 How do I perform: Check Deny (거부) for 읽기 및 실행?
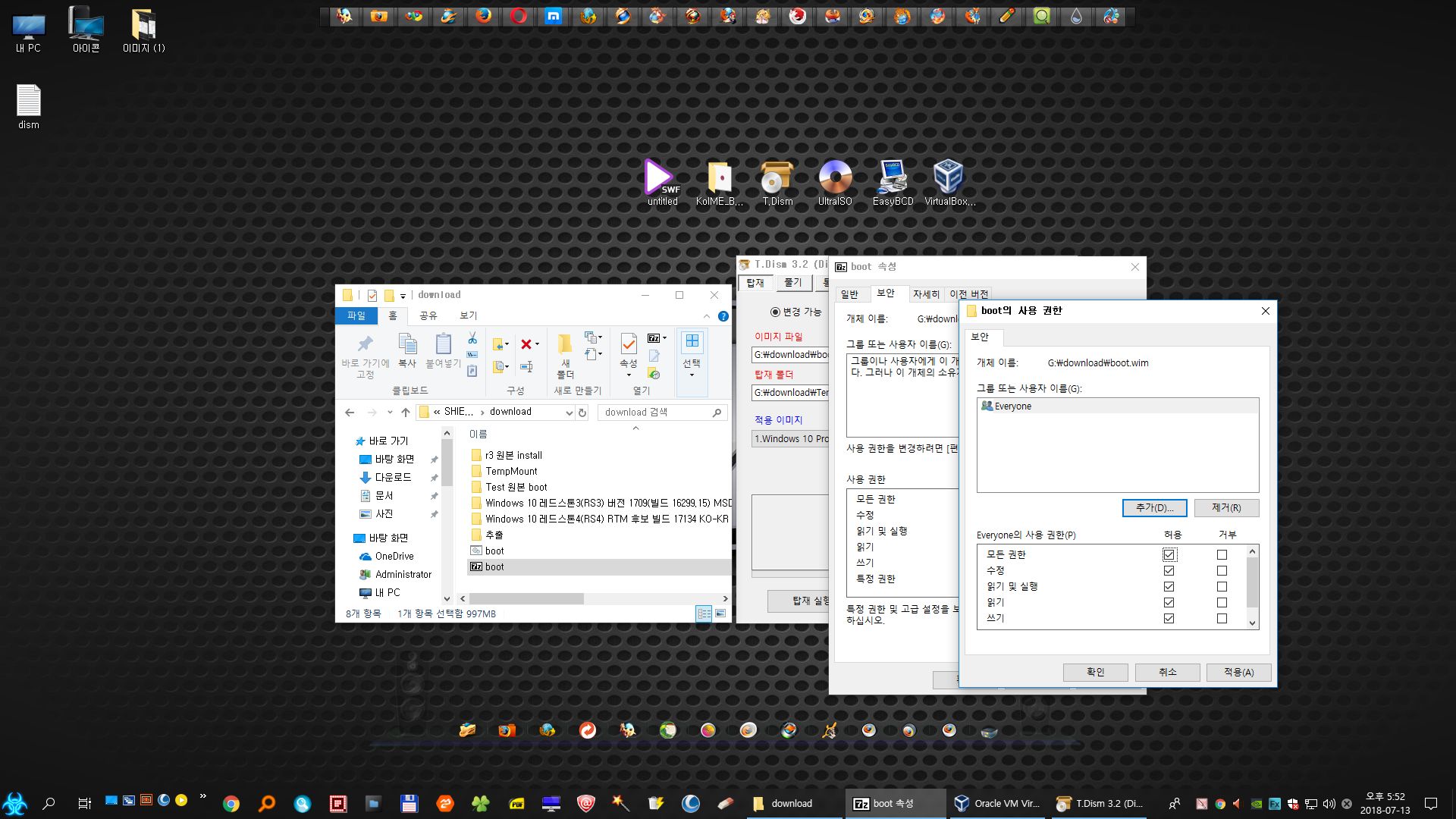click(x=1222, y=587)
